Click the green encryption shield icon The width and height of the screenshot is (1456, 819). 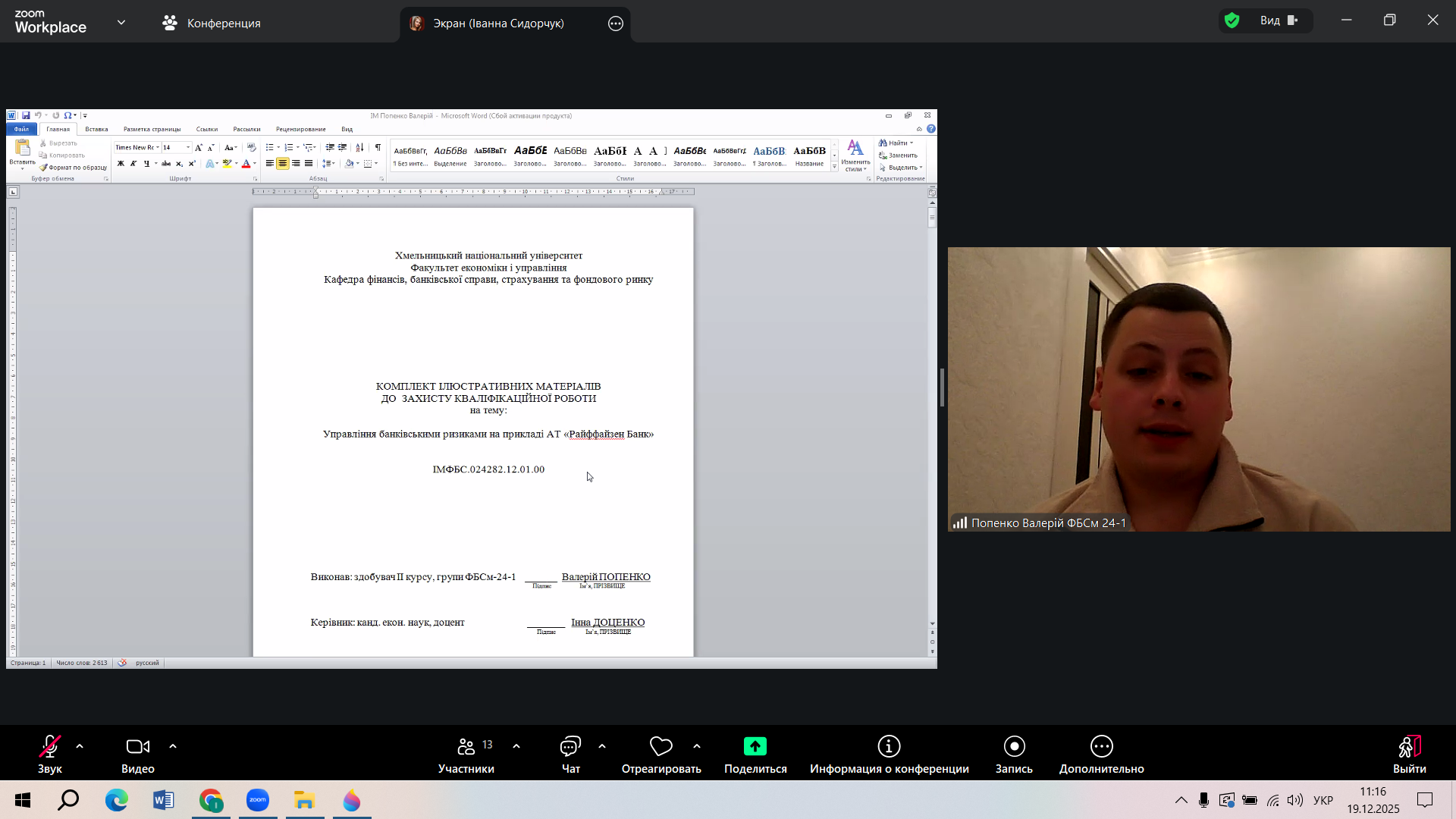1232,20
